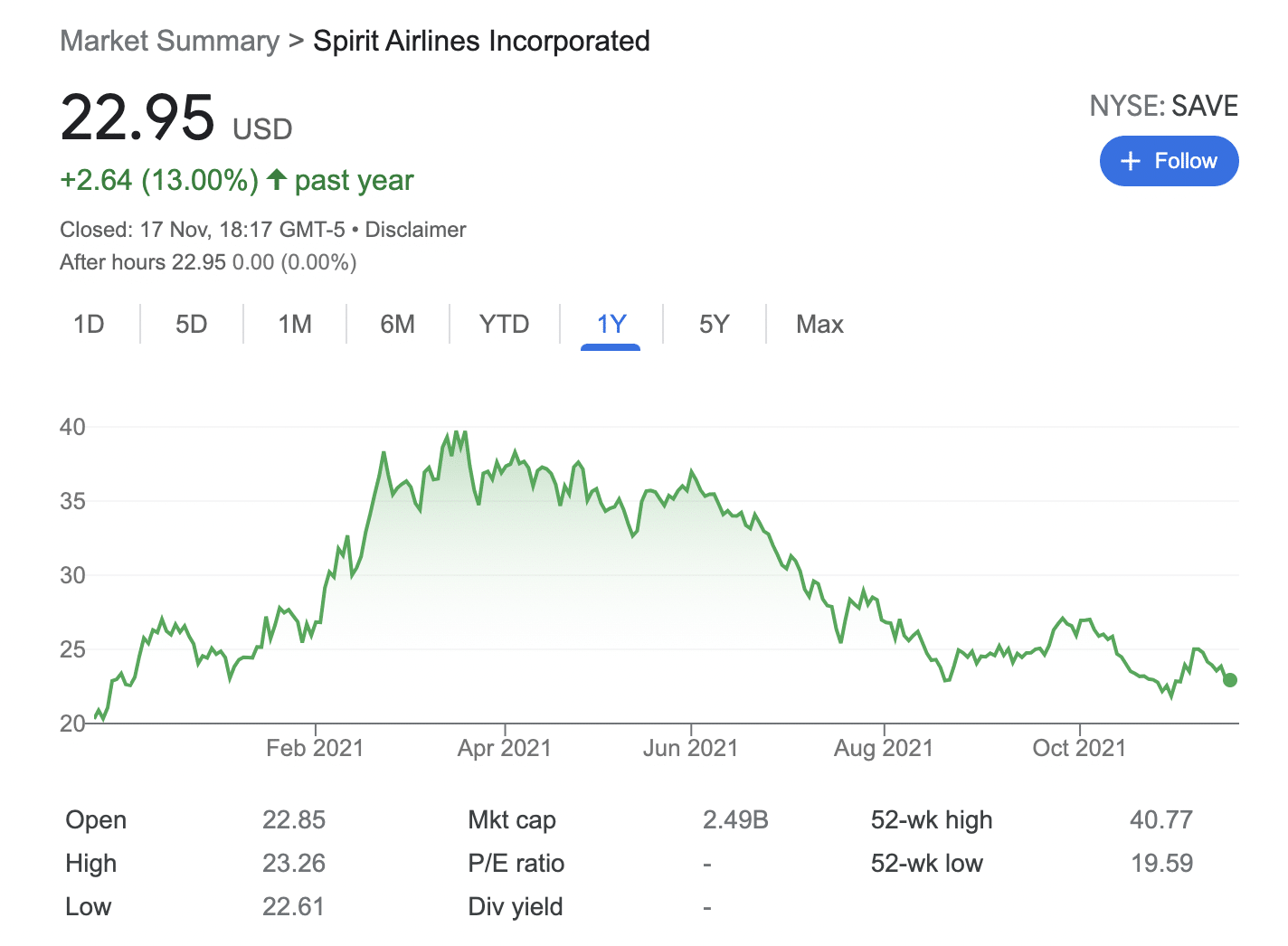Click the 40 y-axis label
This screenshot has height=946, width=1288.
pyautogui.click(x=72, y=427)
